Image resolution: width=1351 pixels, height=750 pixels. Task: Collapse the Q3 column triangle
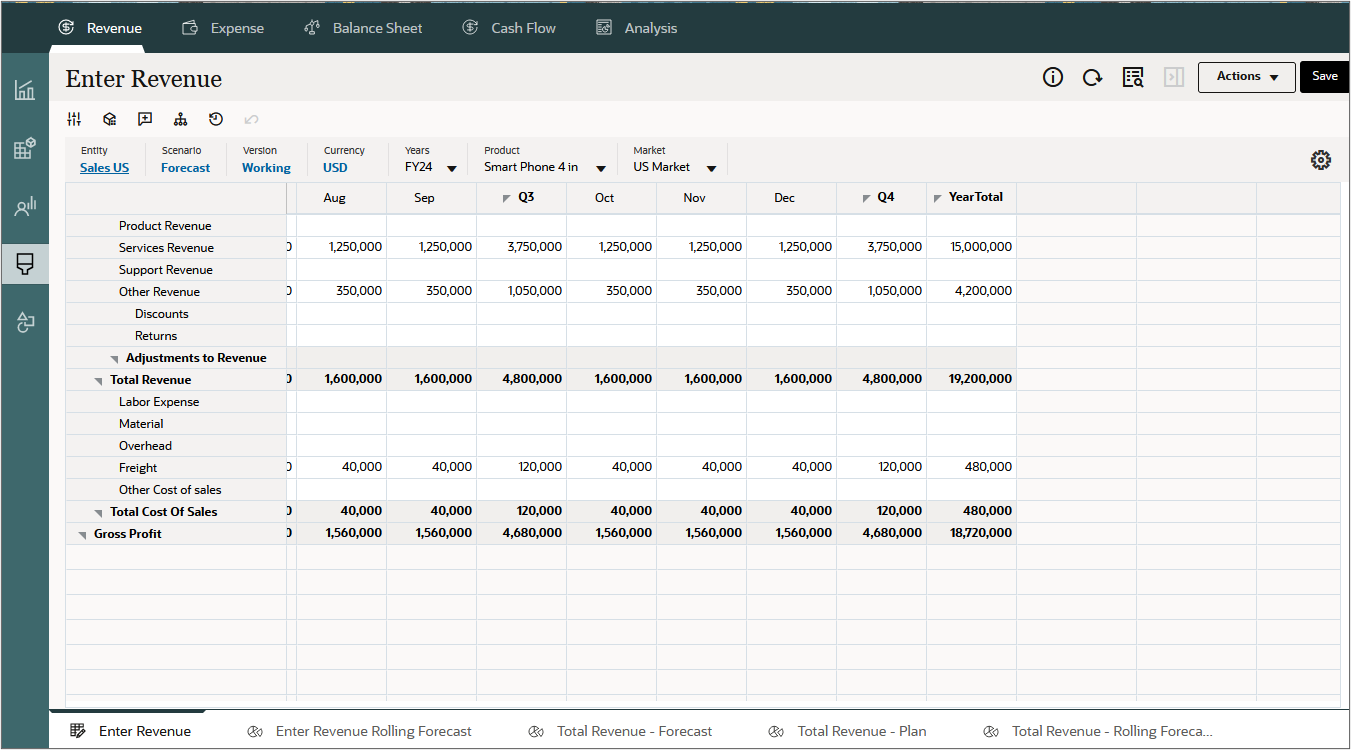507,199
